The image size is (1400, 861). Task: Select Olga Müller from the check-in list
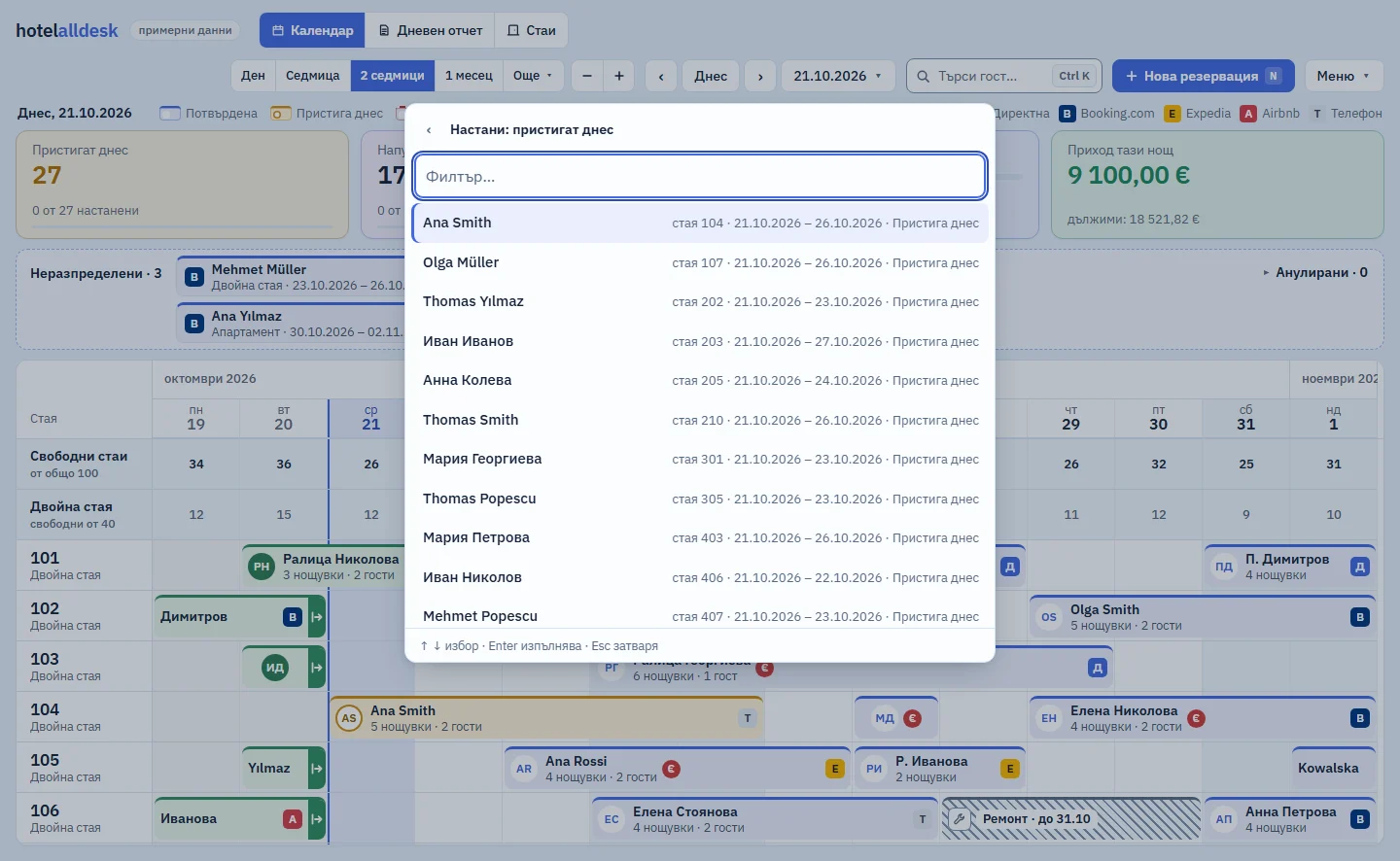pyautogui.click(x=700, y=262)
